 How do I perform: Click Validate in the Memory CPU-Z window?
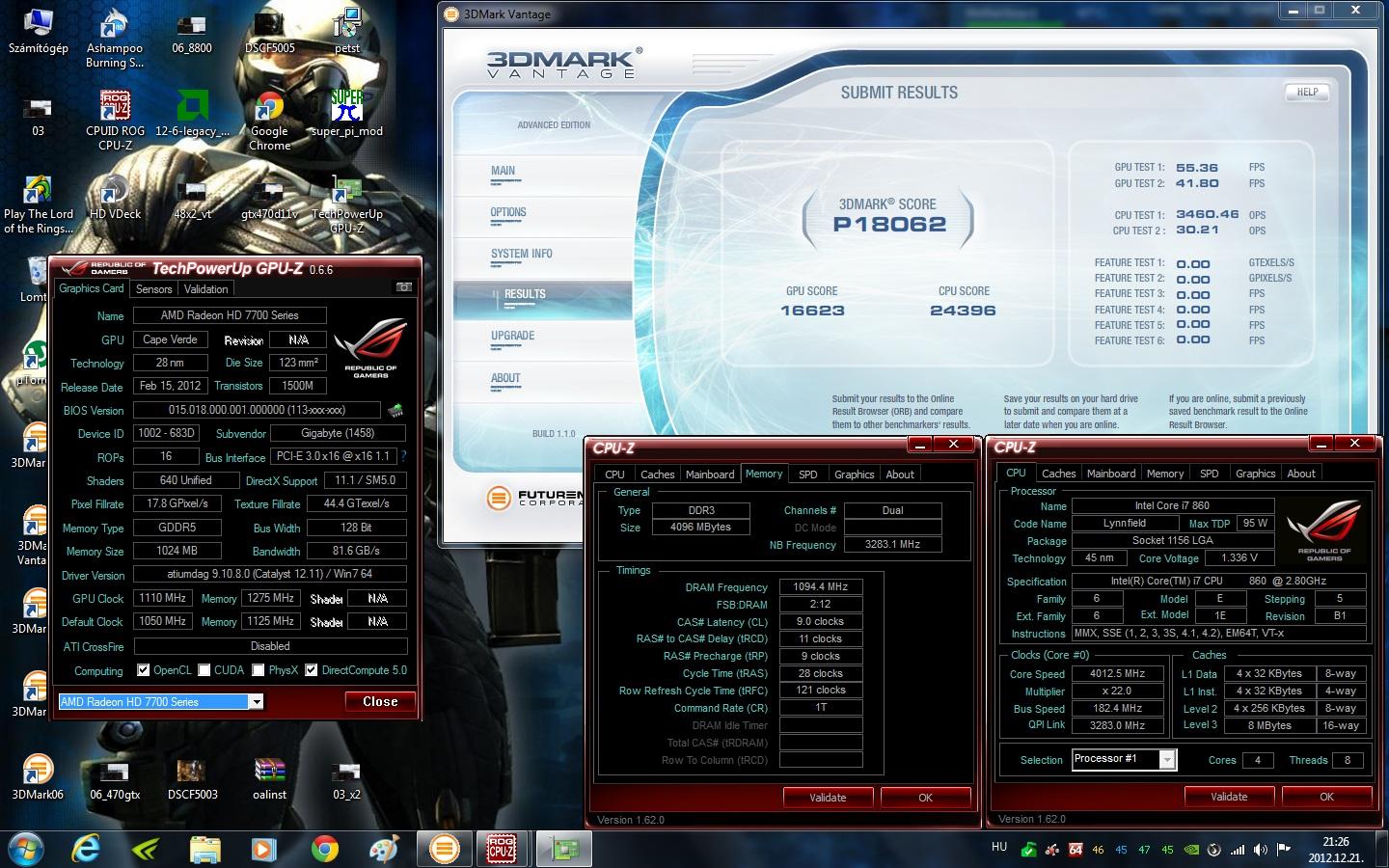(x=828, y=798)
